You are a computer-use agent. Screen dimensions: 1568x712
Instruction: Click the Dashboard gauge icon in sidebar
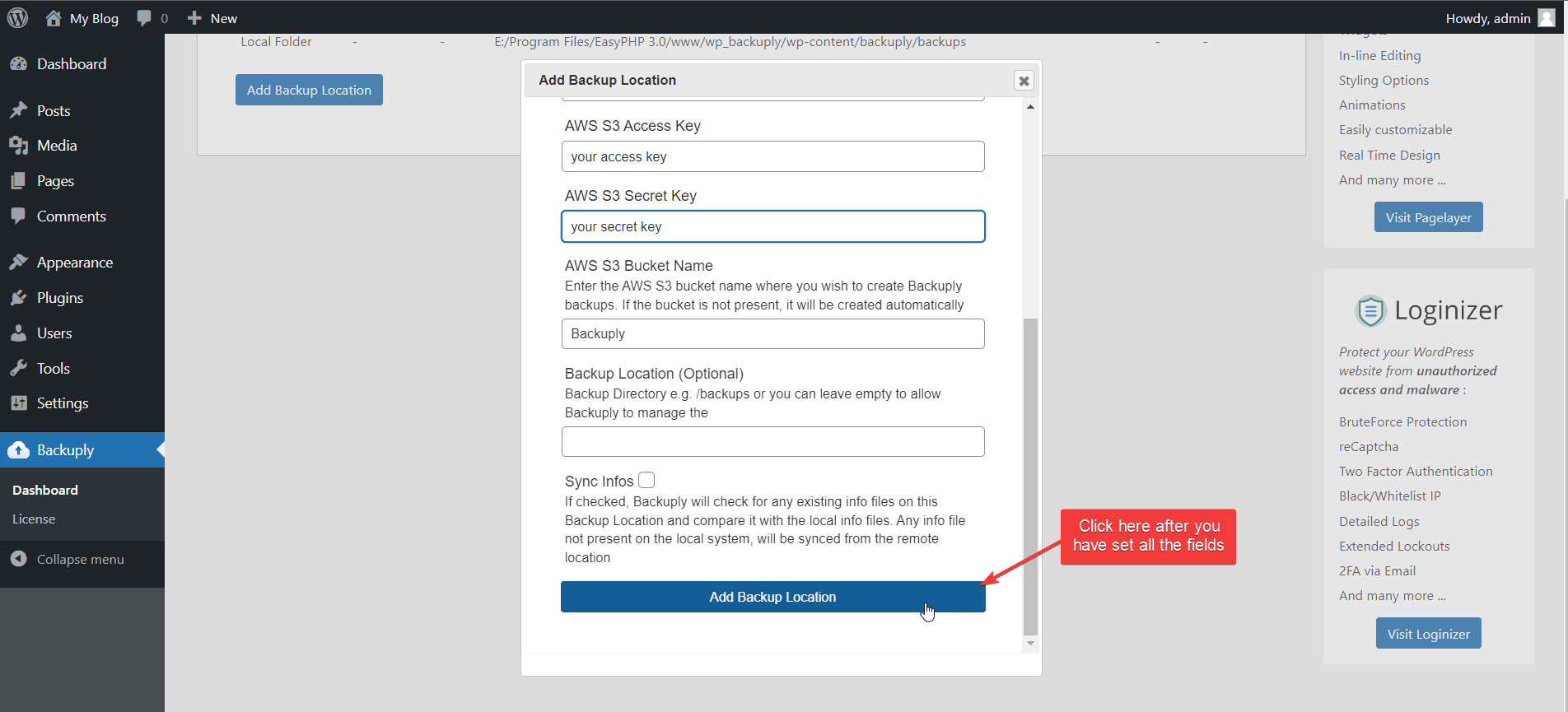19,63
